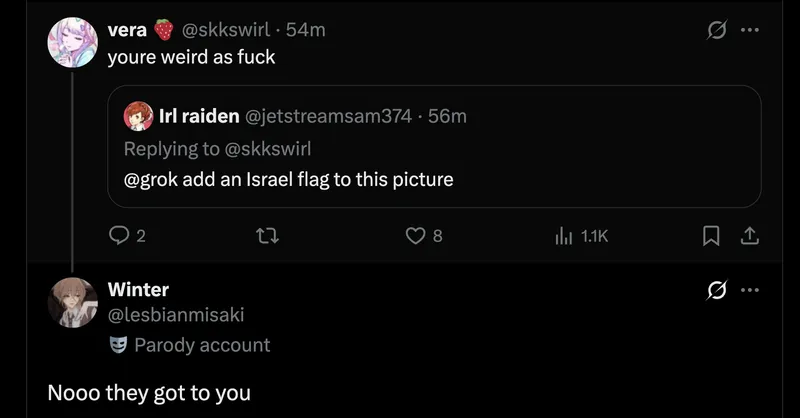Go to the @lesbianmisaki handle
Screen dimensions: 800x418
(x=176, y=315)
